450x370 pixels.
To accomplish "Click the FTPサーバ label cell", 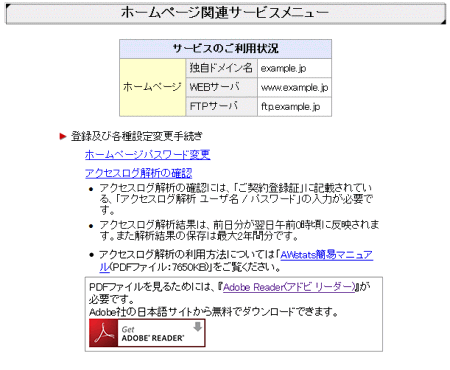I will (221, 107).
